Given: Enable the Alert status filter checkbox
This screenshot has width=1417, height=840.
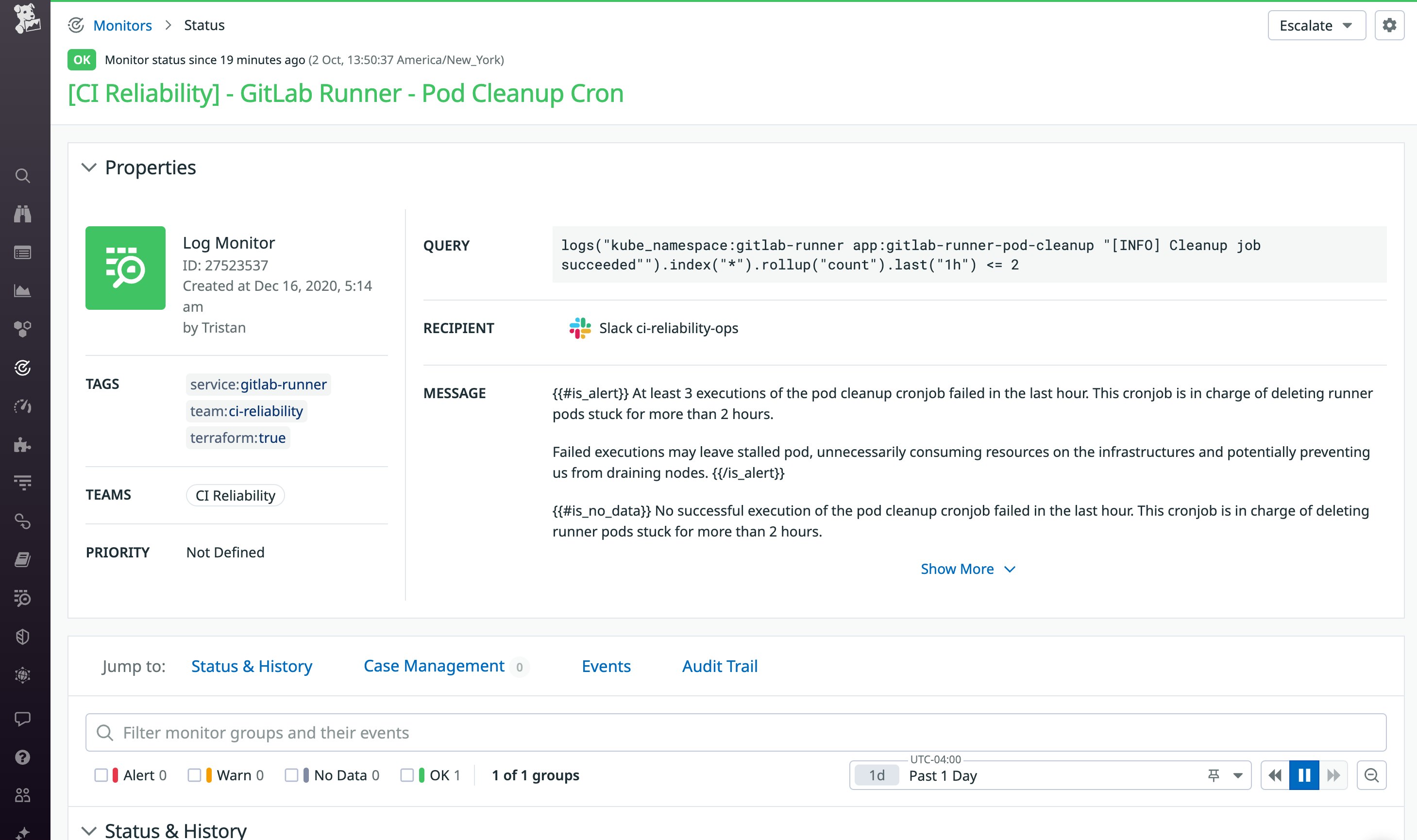Looking at the screenshot, I should click(x=102, y=774).
